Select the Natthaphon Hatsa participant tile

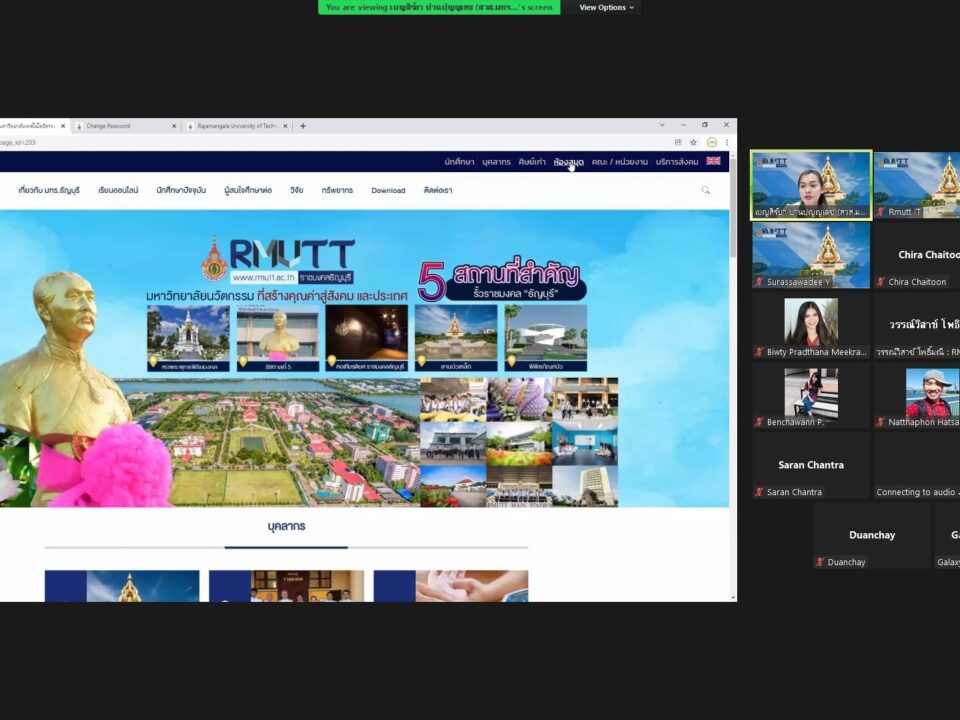(917, 396)
